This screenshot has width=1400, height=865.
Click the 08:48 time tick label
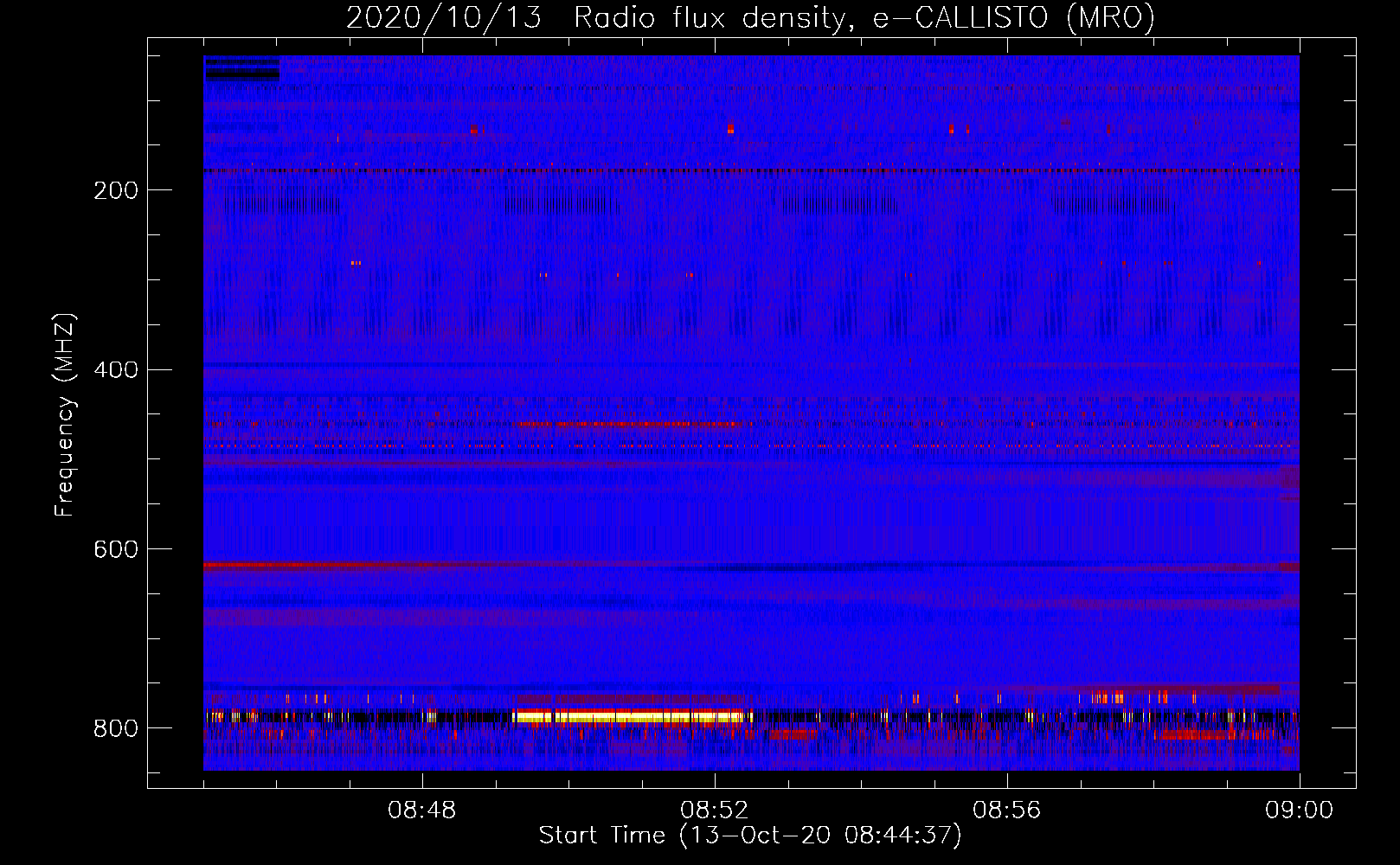tap(422, 811)
